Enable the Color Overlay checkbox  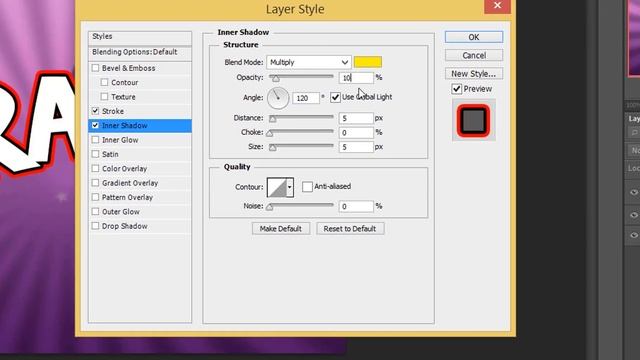click(96, 169)
